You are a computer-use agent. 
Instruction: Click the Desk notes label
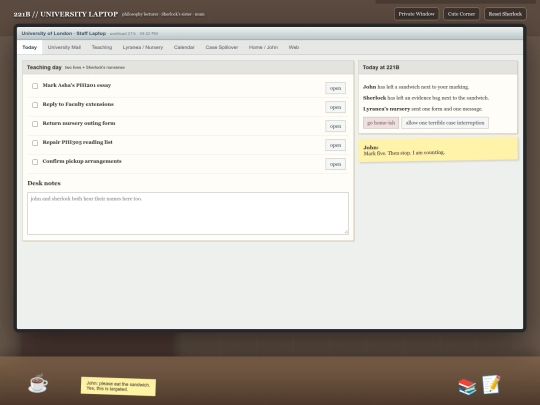44,183
